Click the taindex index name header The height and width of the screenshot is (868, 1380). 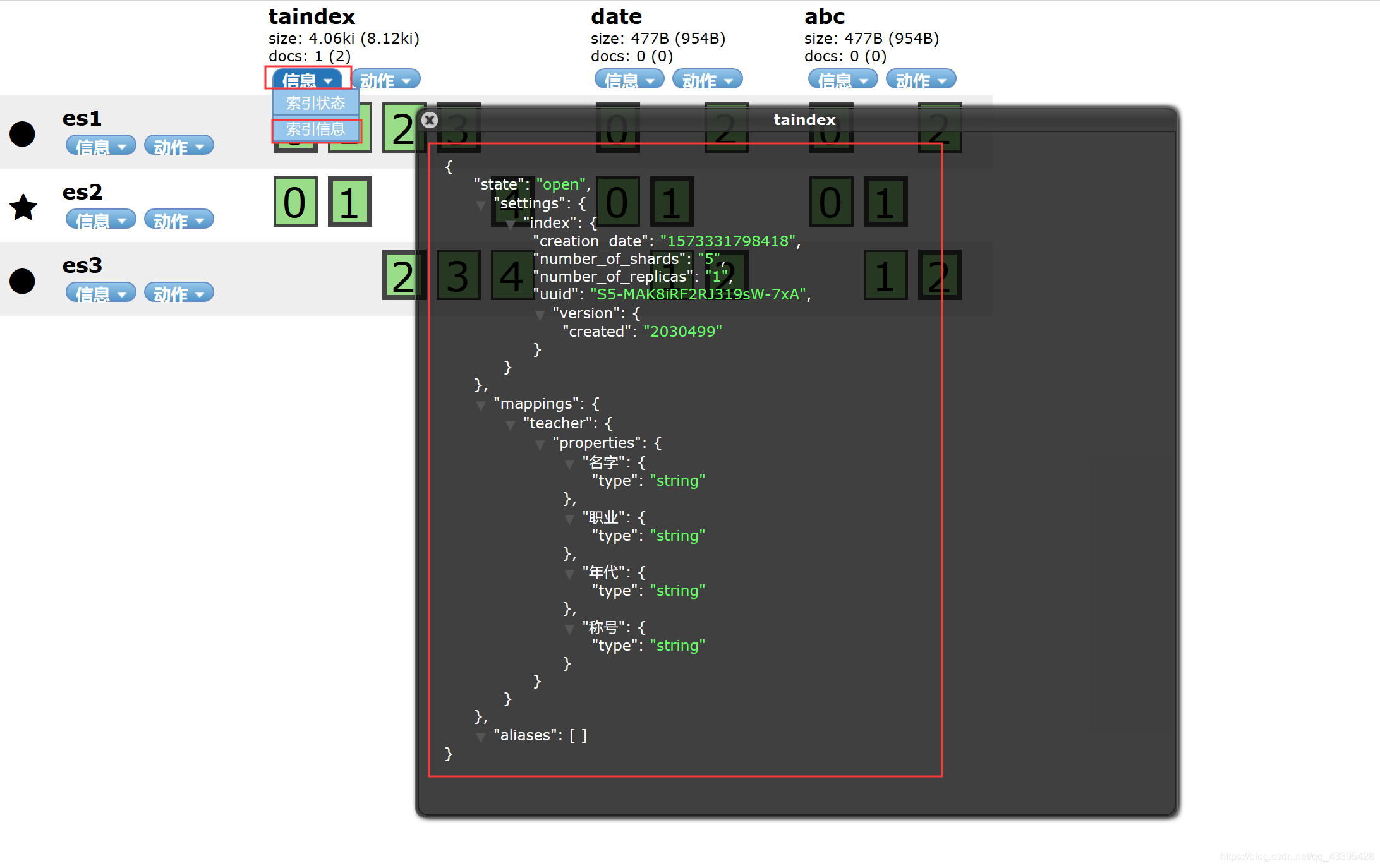click(312, 16)
